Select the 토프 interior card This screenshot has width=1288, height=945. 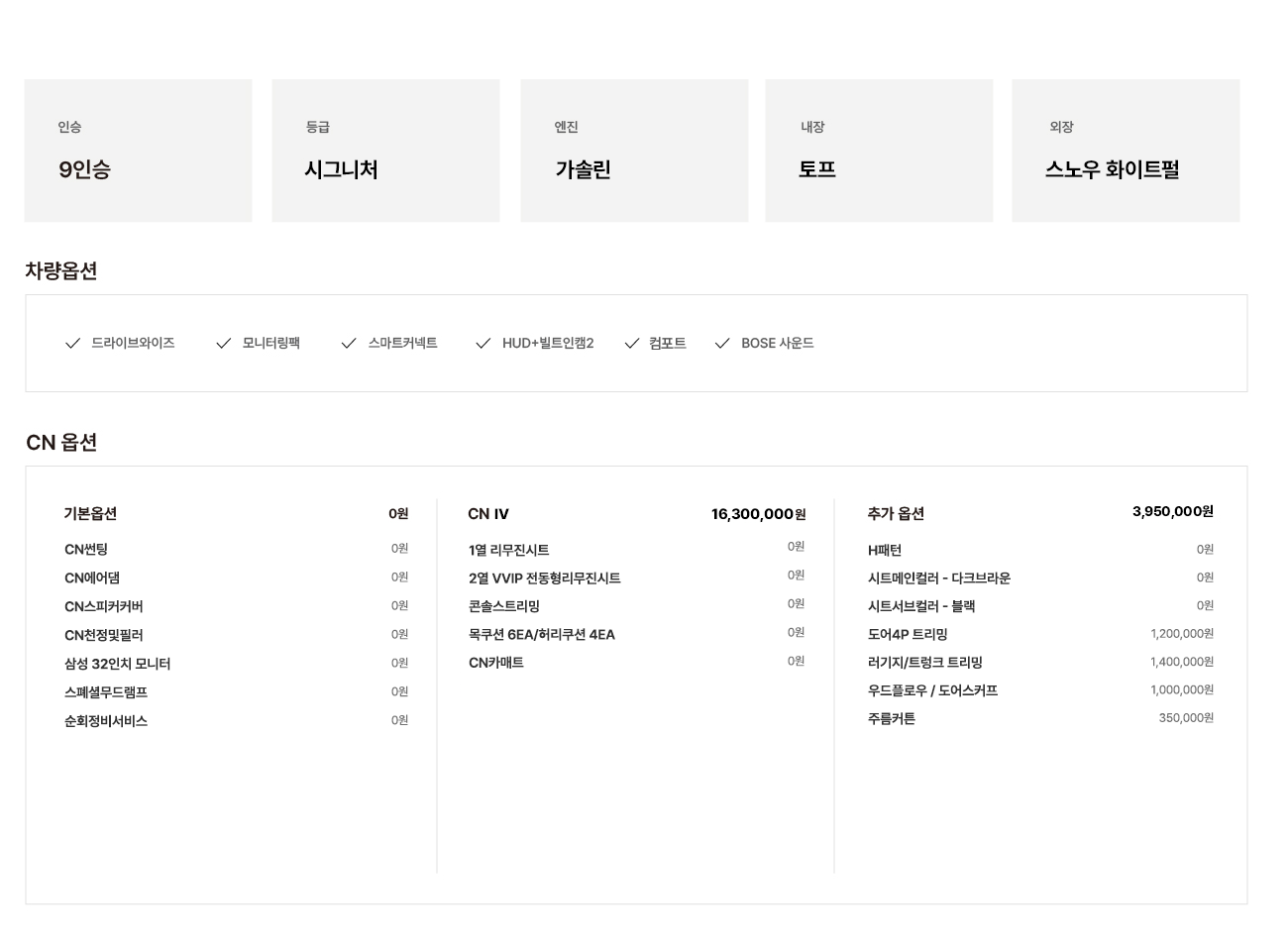880,151
